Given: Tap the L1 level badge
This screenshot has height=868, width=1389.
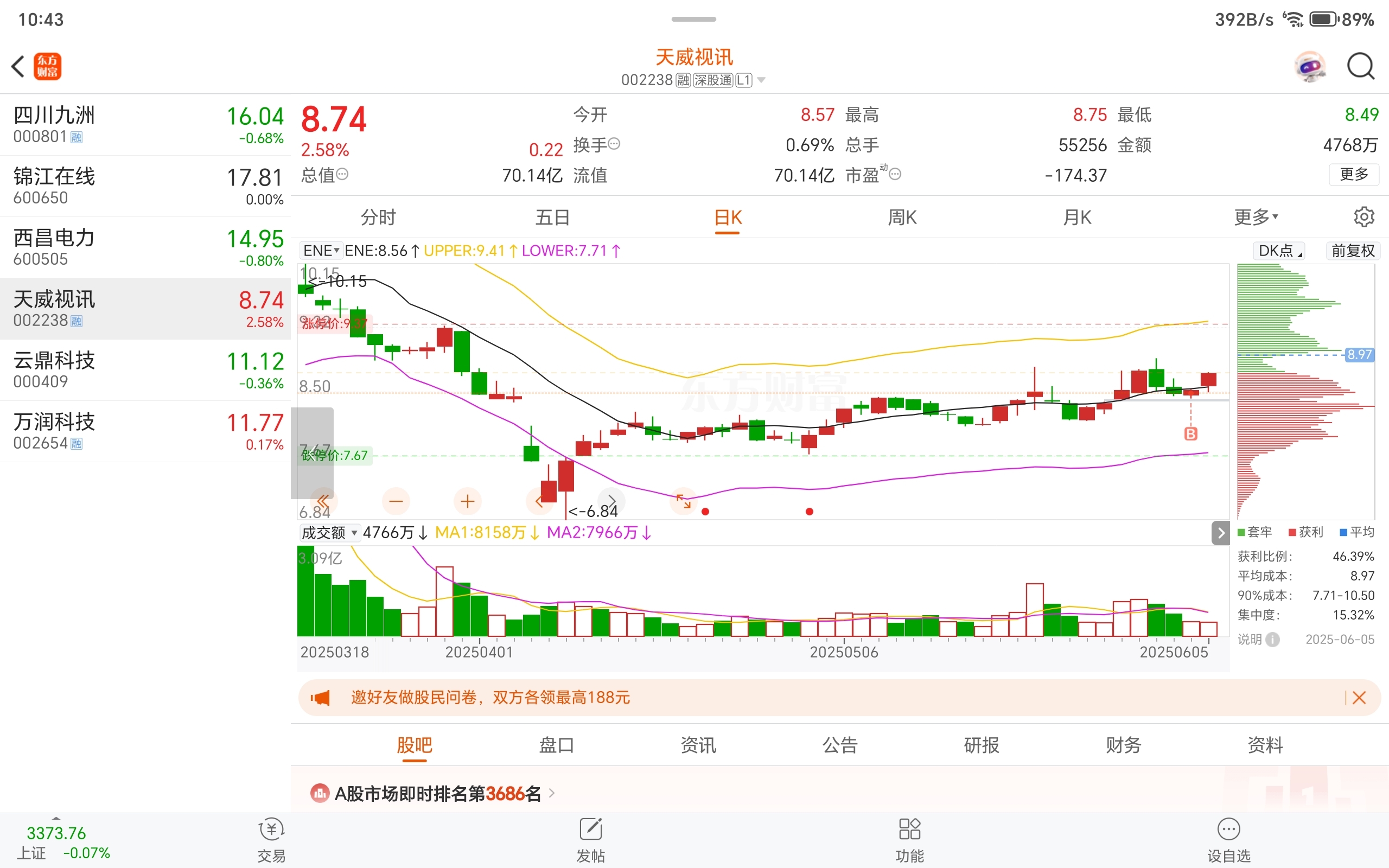Looking at the screenshot, I should (744, 80).
